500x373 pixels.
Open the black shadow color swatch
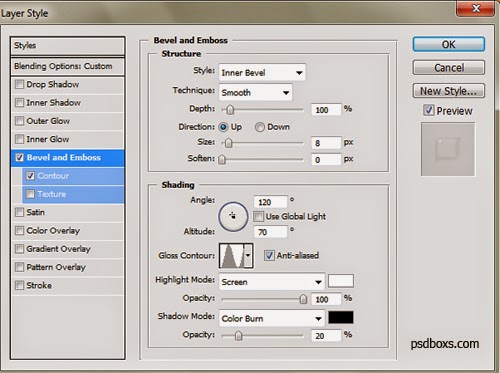pos(341,318)
